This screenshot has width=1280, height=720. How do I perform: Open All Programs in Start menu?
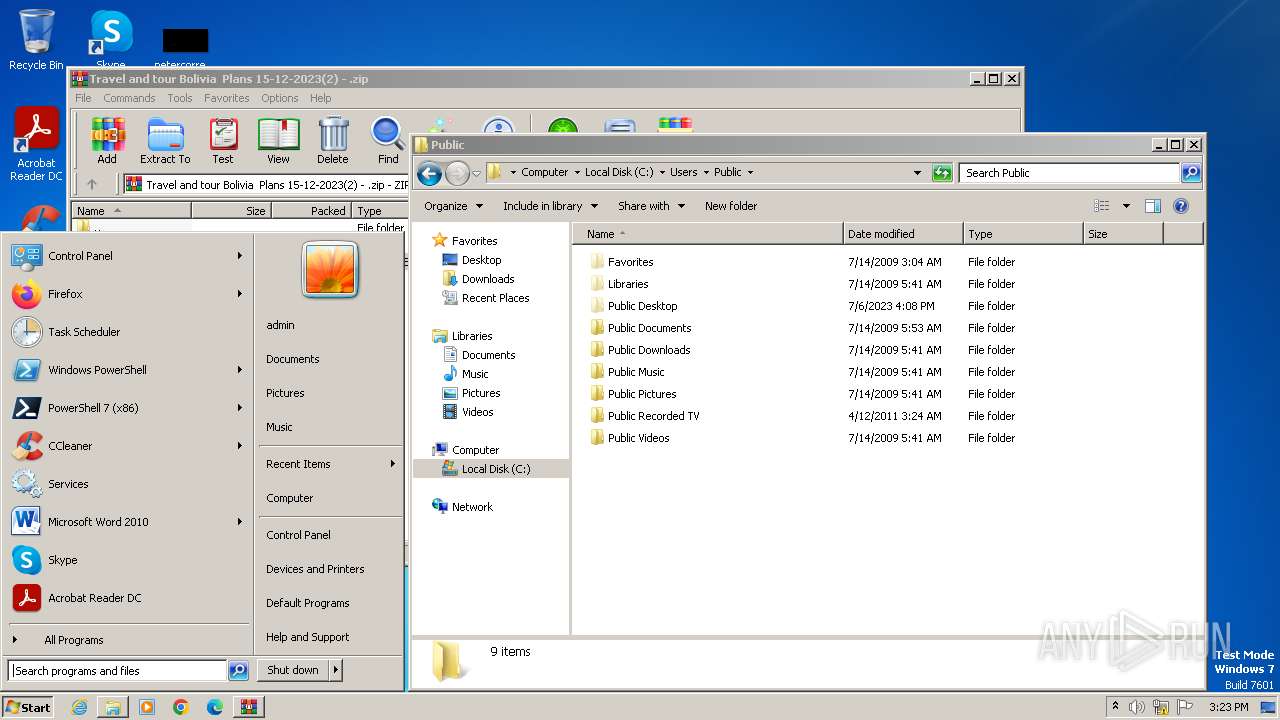(73, 640)
